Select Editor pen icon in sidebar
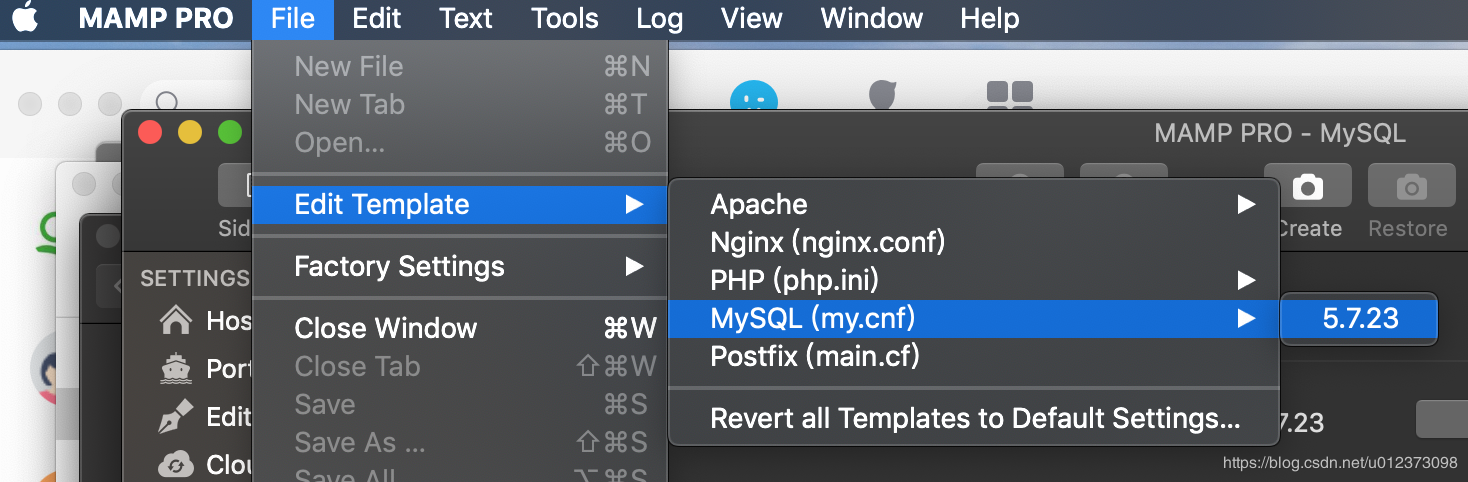Screen dimensions: 1468x482 coord(176,417)
